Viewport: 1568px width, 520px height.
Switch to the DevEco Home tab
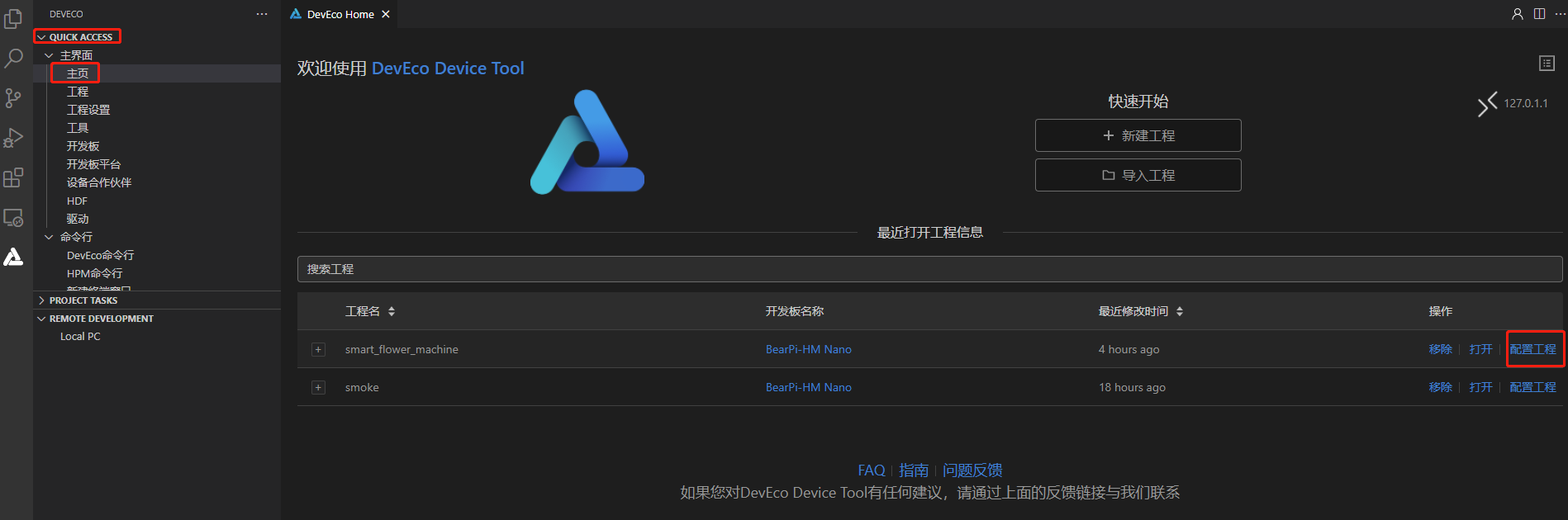click(340, 14)
